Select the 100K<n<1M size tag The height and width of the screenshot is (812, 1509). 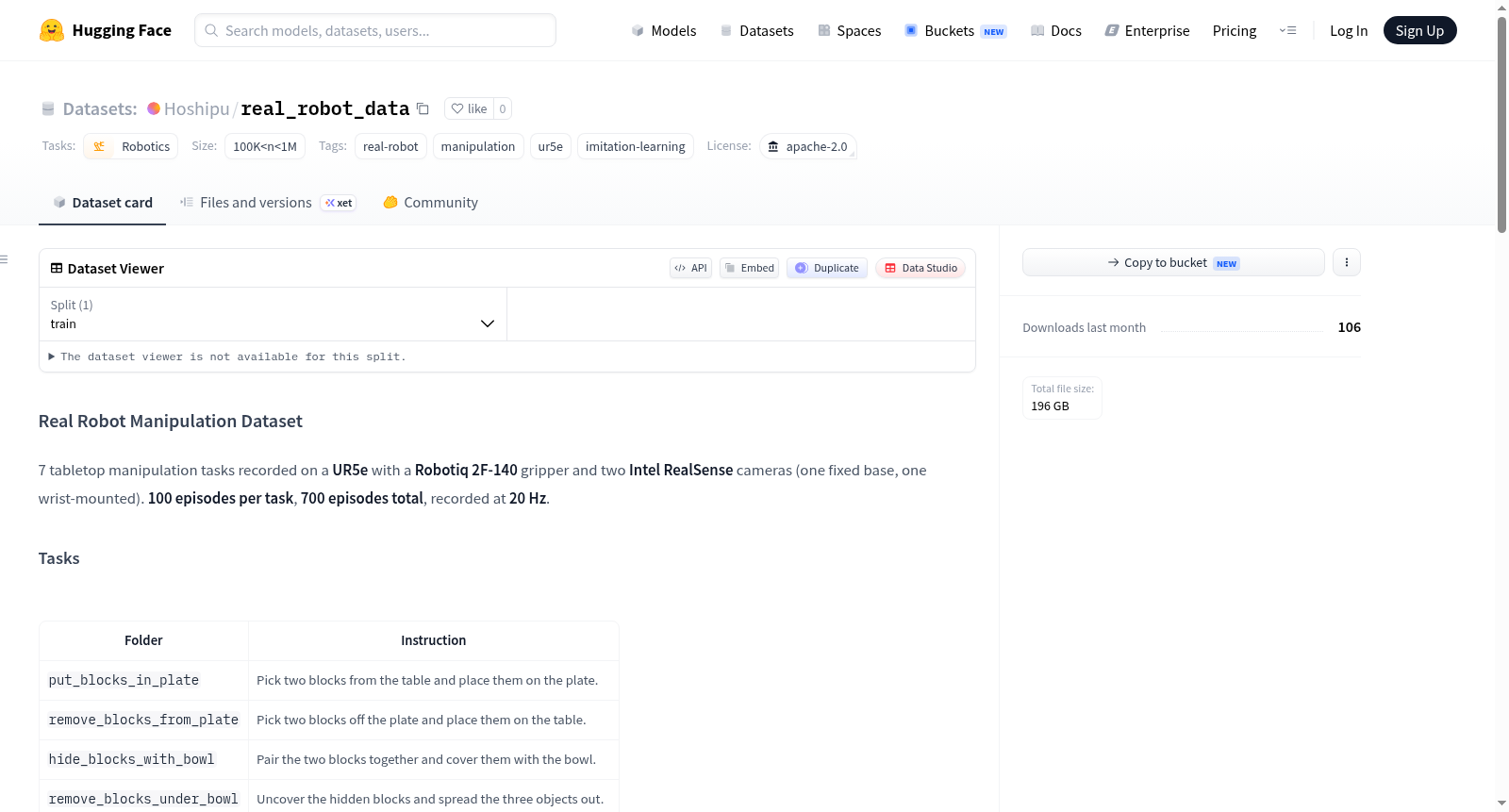[265, 146]
